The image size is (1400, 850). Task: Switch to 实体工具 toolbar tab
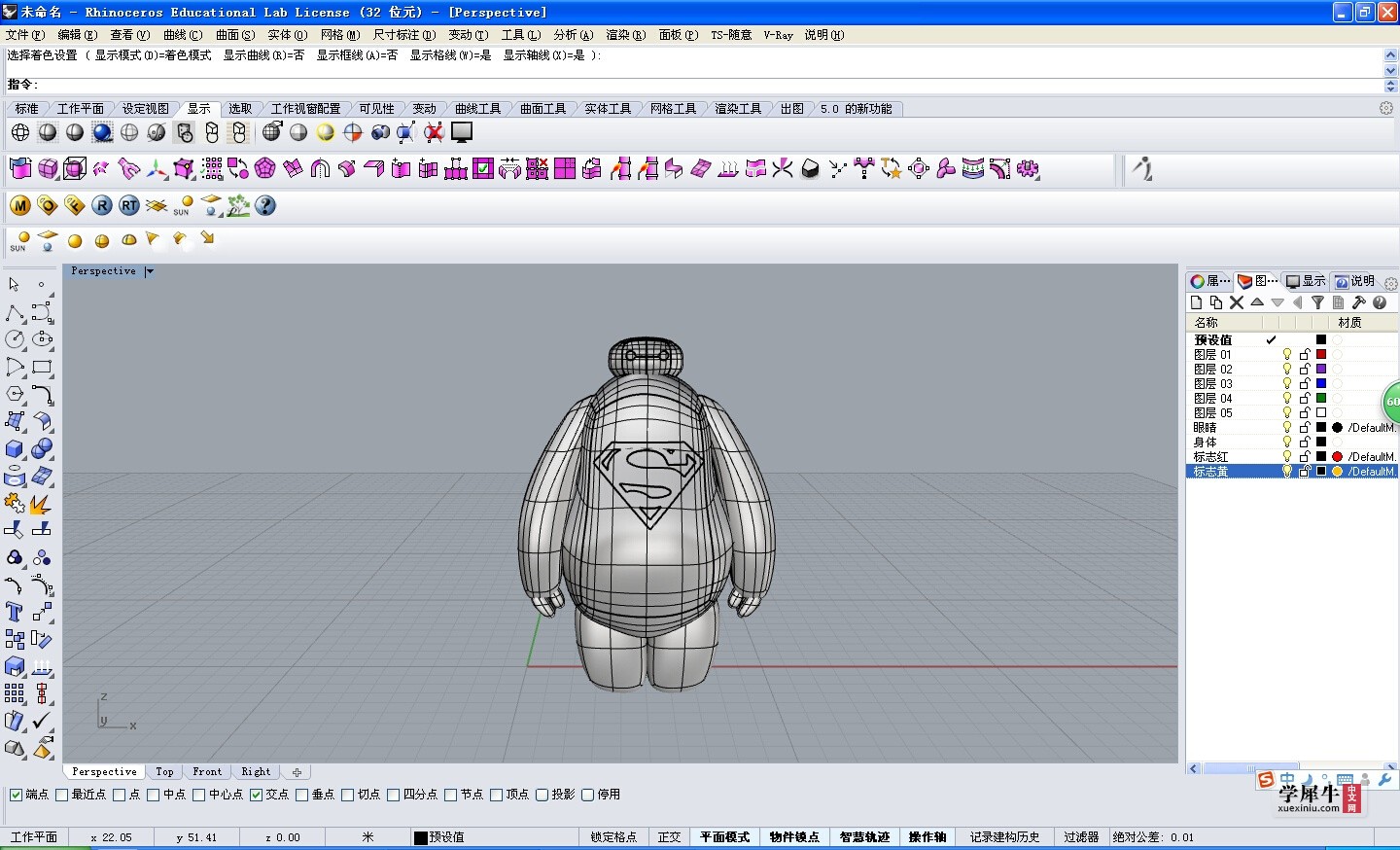pos(609,109)
